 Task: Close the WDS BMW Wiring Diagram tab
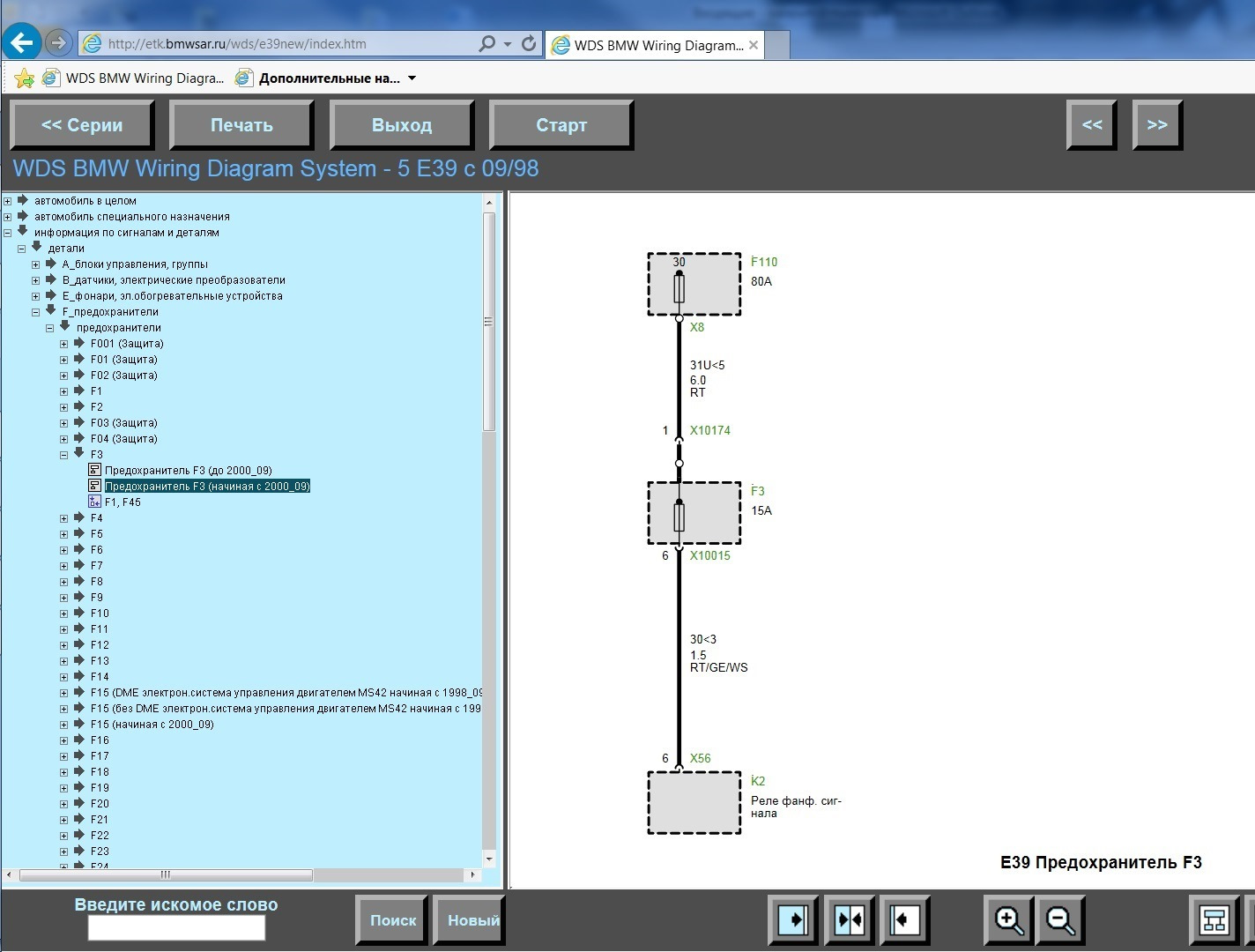[x=754, y=45]
